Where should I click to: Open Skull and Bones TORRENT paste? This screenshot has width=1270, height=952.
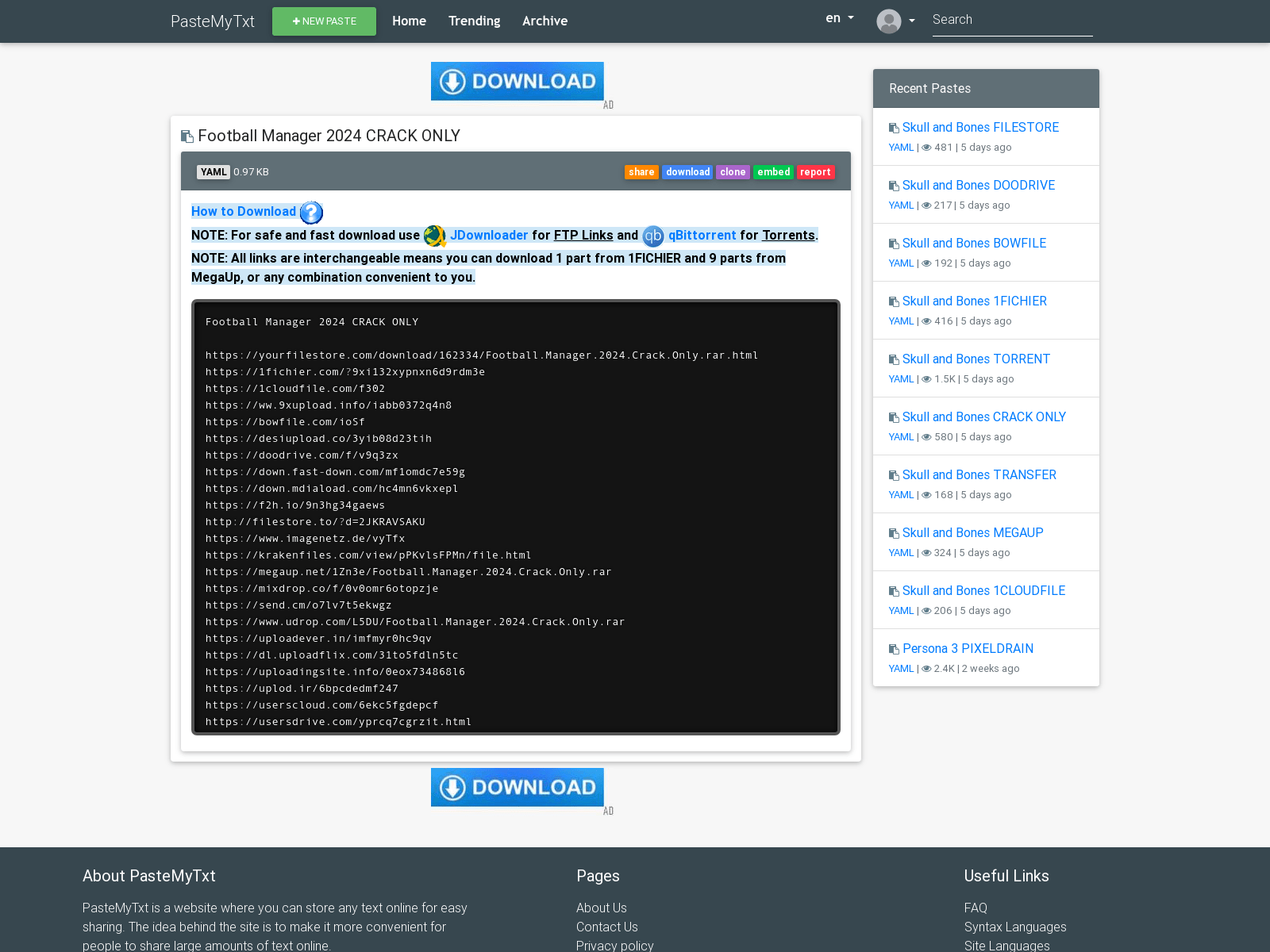976,359
